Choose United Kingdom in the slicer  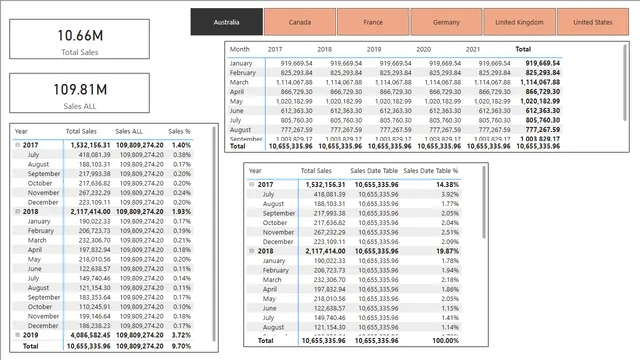coord(519,22)
